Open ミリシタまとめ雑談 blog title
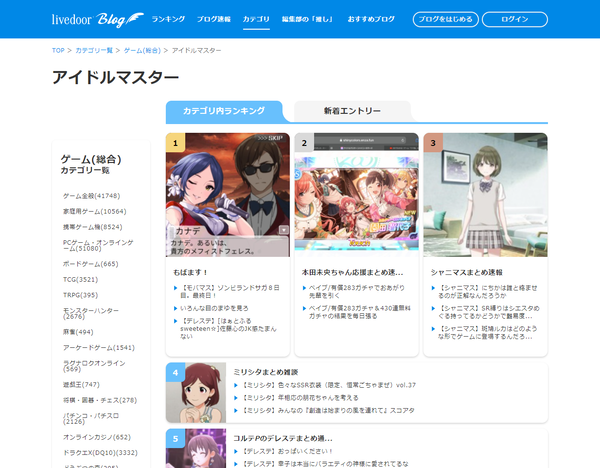600x468 pixels. [x=266, y=372]
